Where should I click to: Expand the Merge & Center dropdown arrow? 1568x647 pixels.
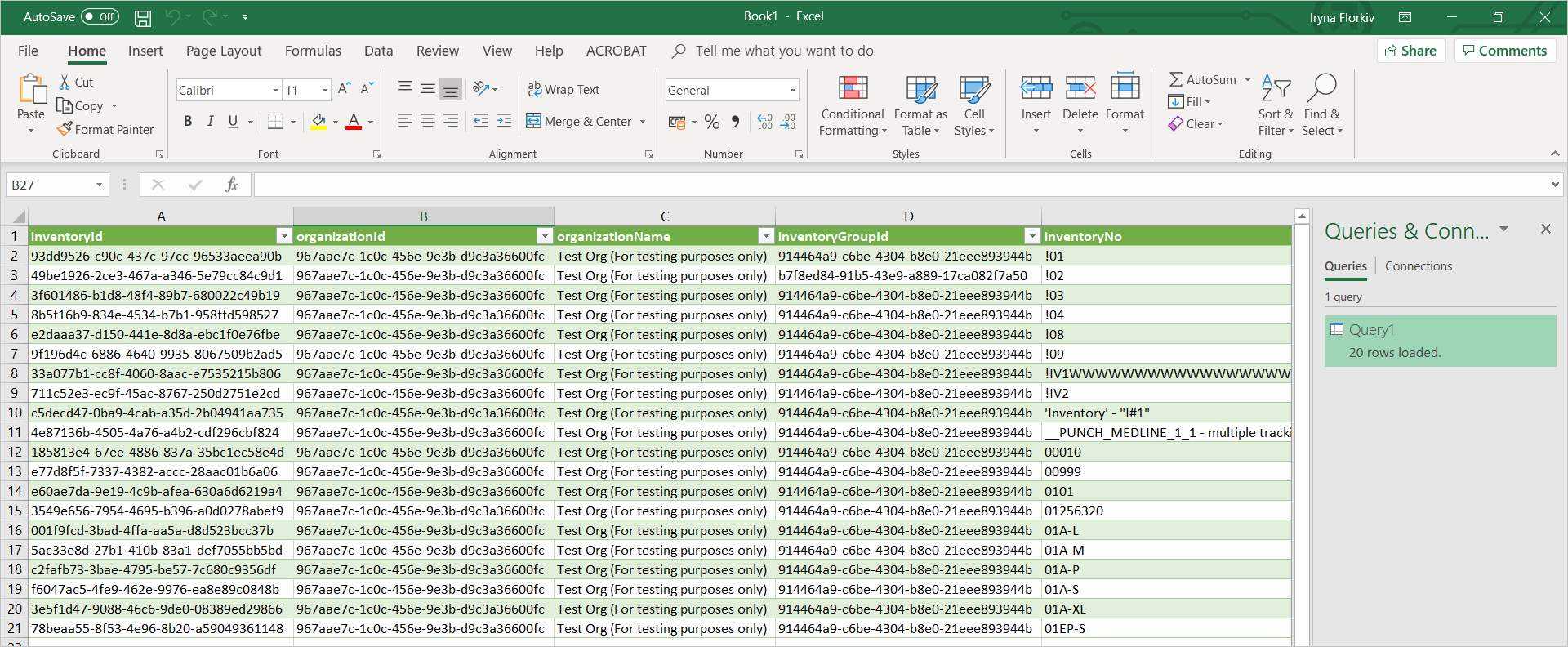643,122
